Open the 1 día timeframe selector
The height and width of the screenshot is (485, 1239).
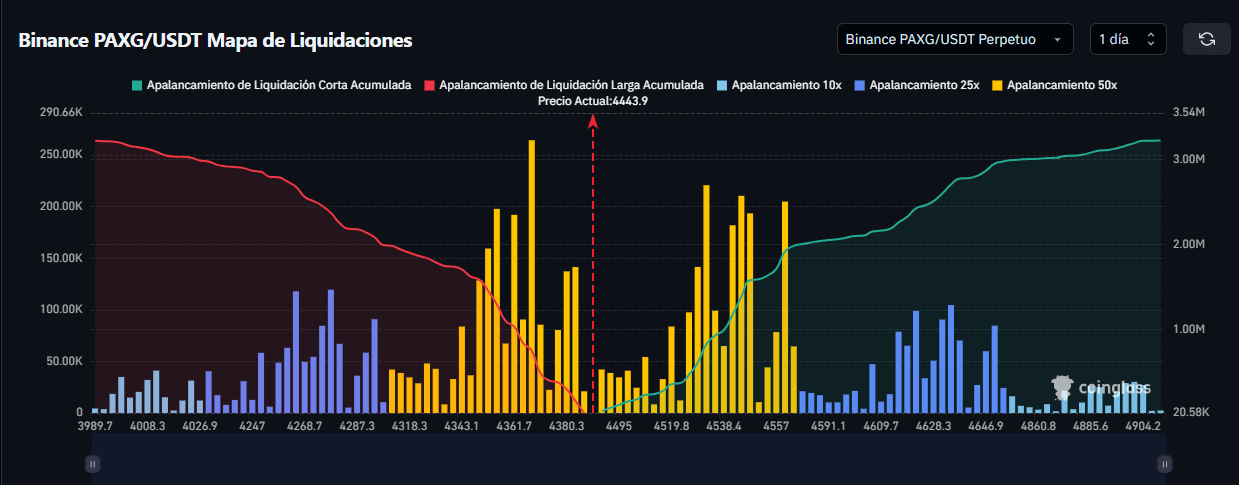tap(1128, 39)
